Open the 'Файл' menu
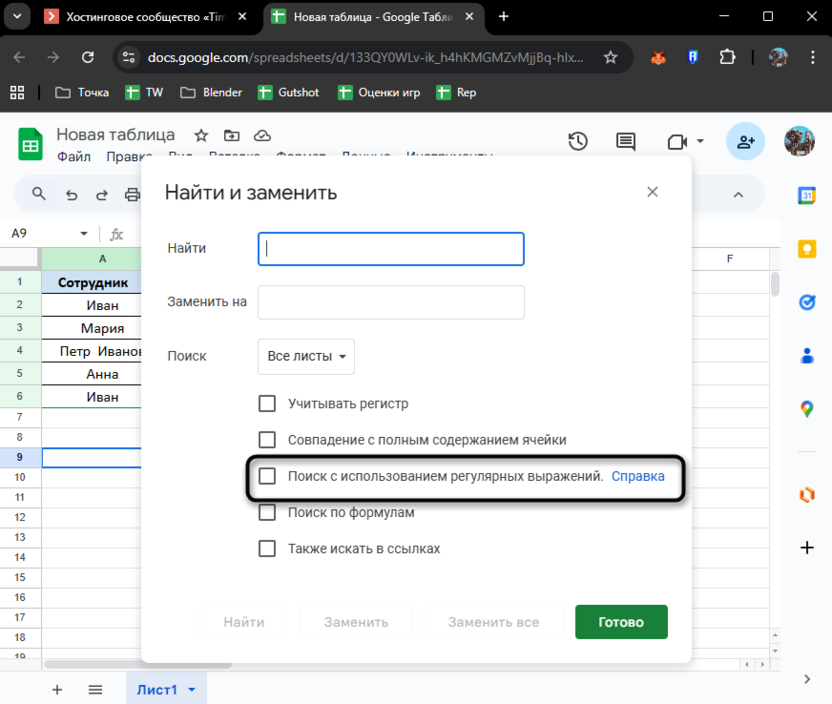 [74, 156]
